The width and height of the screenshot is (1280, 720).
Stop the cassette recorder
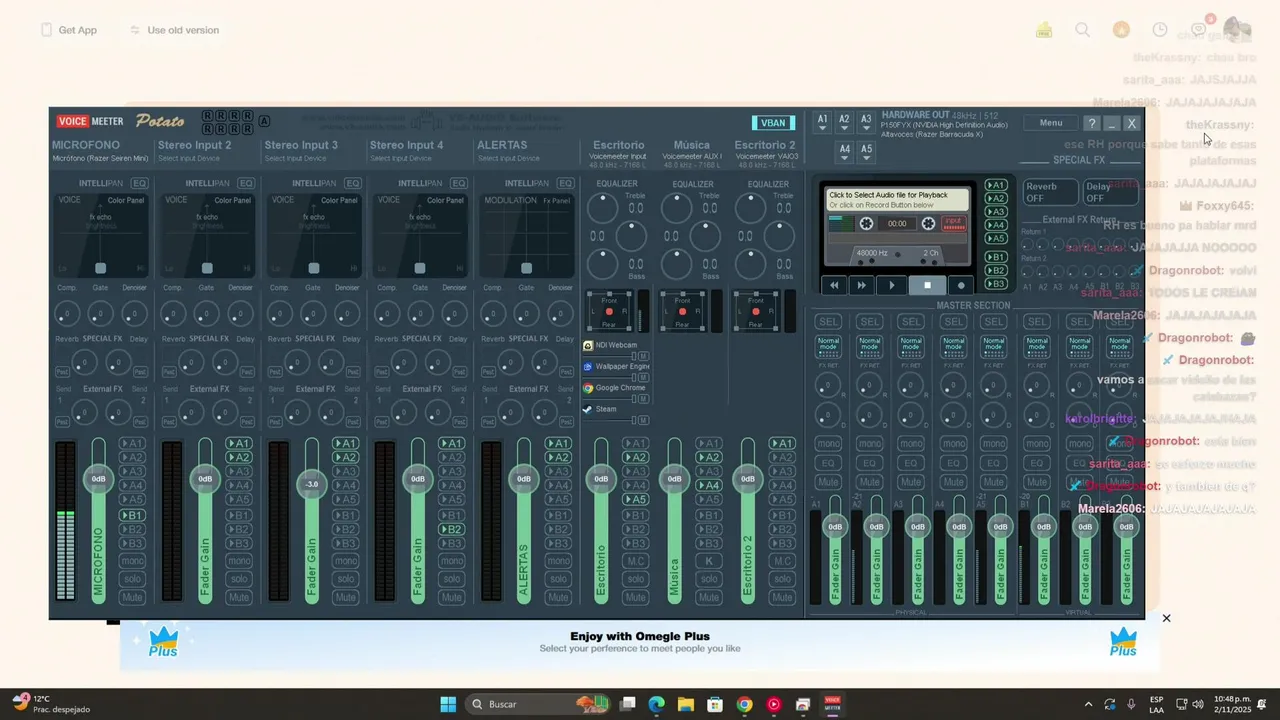927,285
